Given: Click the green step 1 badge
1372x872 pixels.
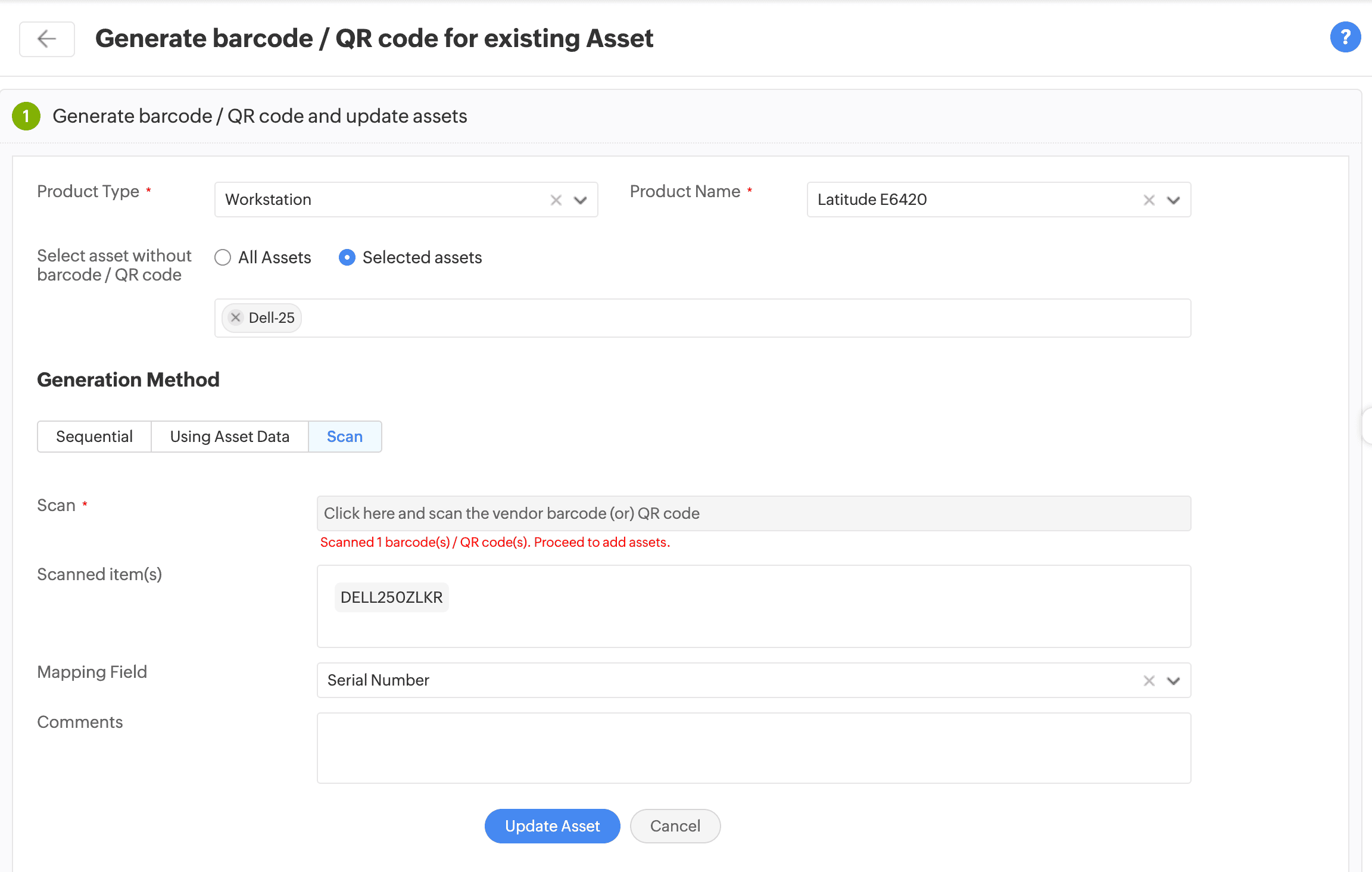Looking at the screenshot, I should tap(26, 116).
